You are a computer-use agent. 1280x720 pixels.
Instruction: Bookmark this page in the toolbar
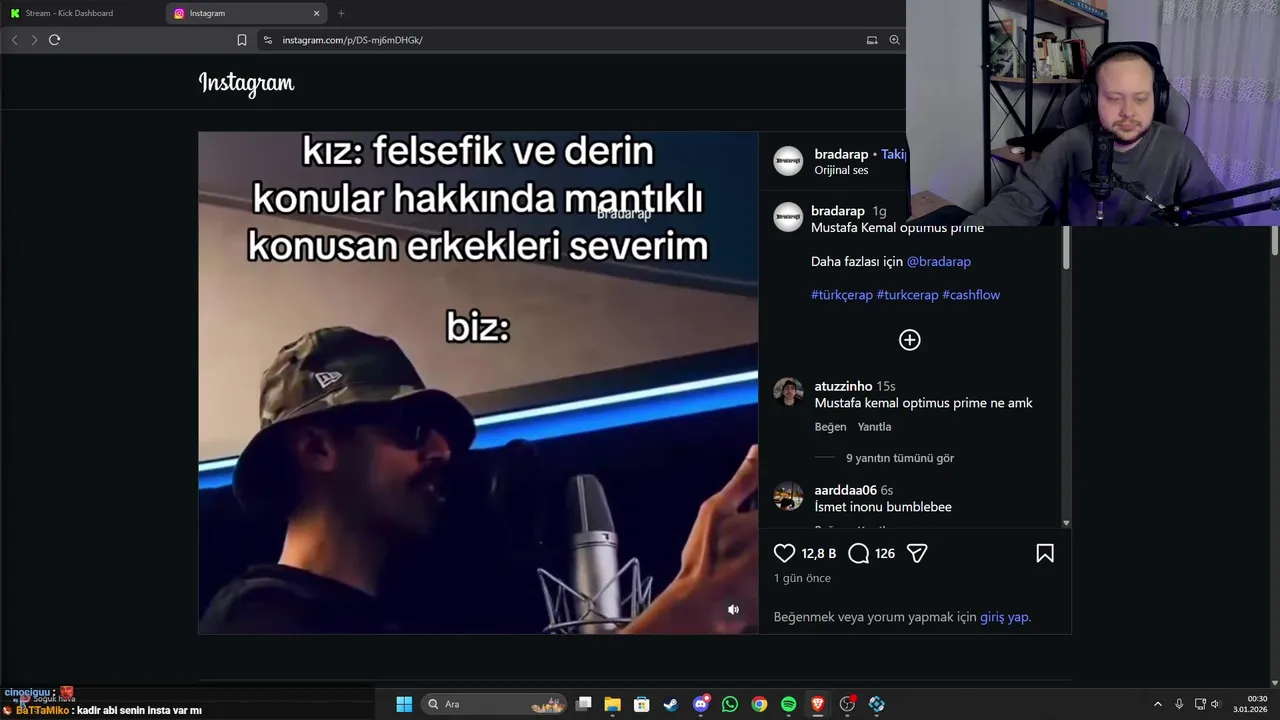click(242, 40)
